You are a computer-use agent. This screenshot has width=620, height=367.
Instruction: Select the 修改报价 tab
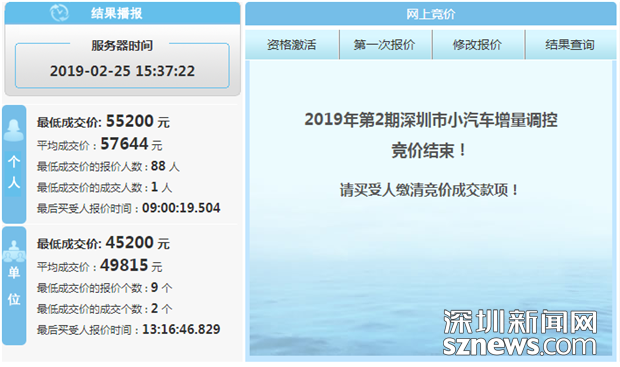click(x=478, y=45)
